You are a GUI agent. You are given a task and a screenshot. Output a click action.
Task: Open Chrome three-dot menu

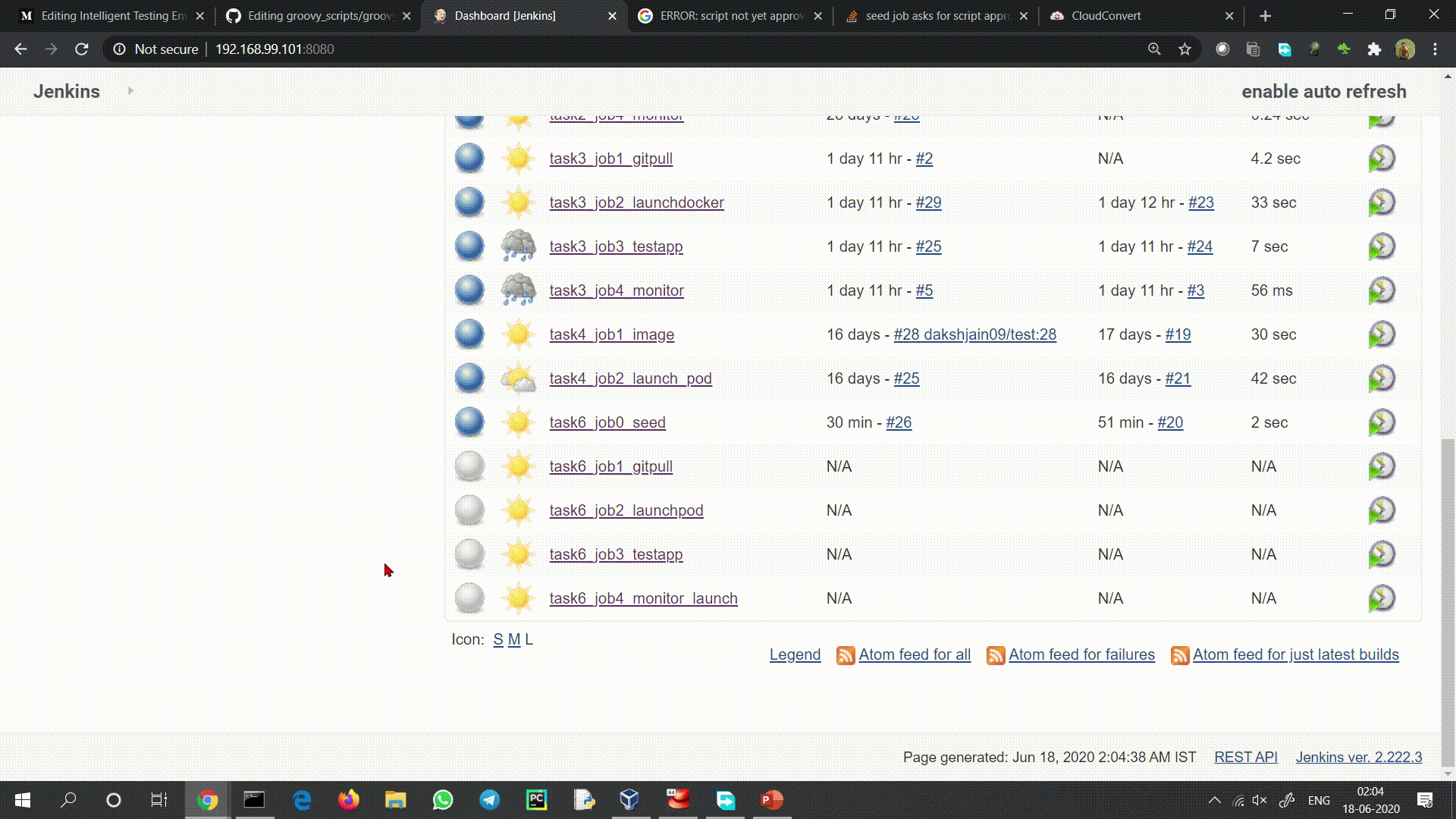coord(1435,49)
